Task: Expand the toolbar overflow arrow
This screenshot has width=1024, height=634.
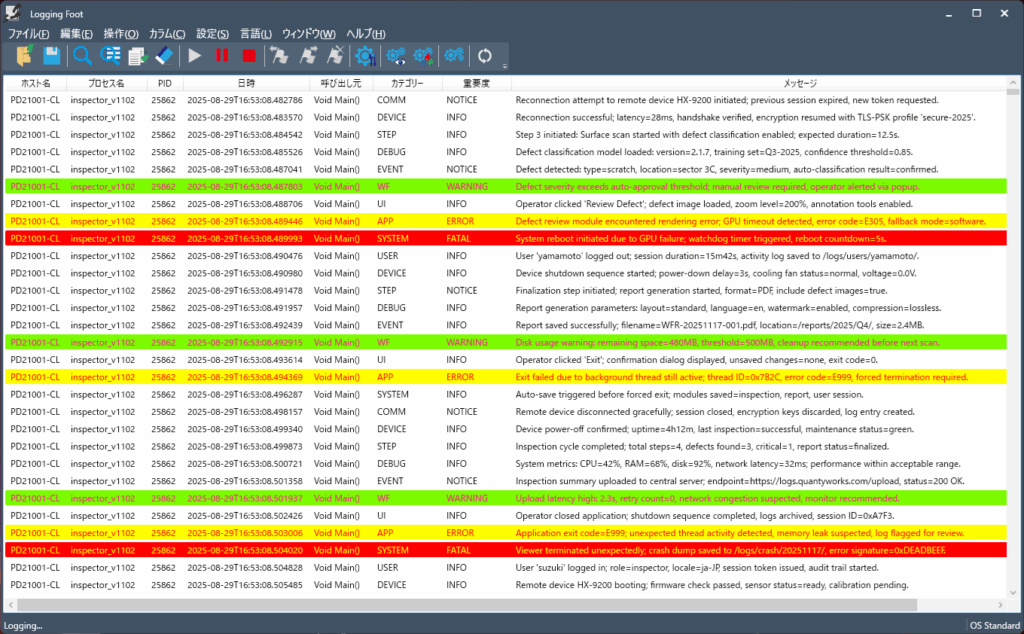Action: pos(505,66)
